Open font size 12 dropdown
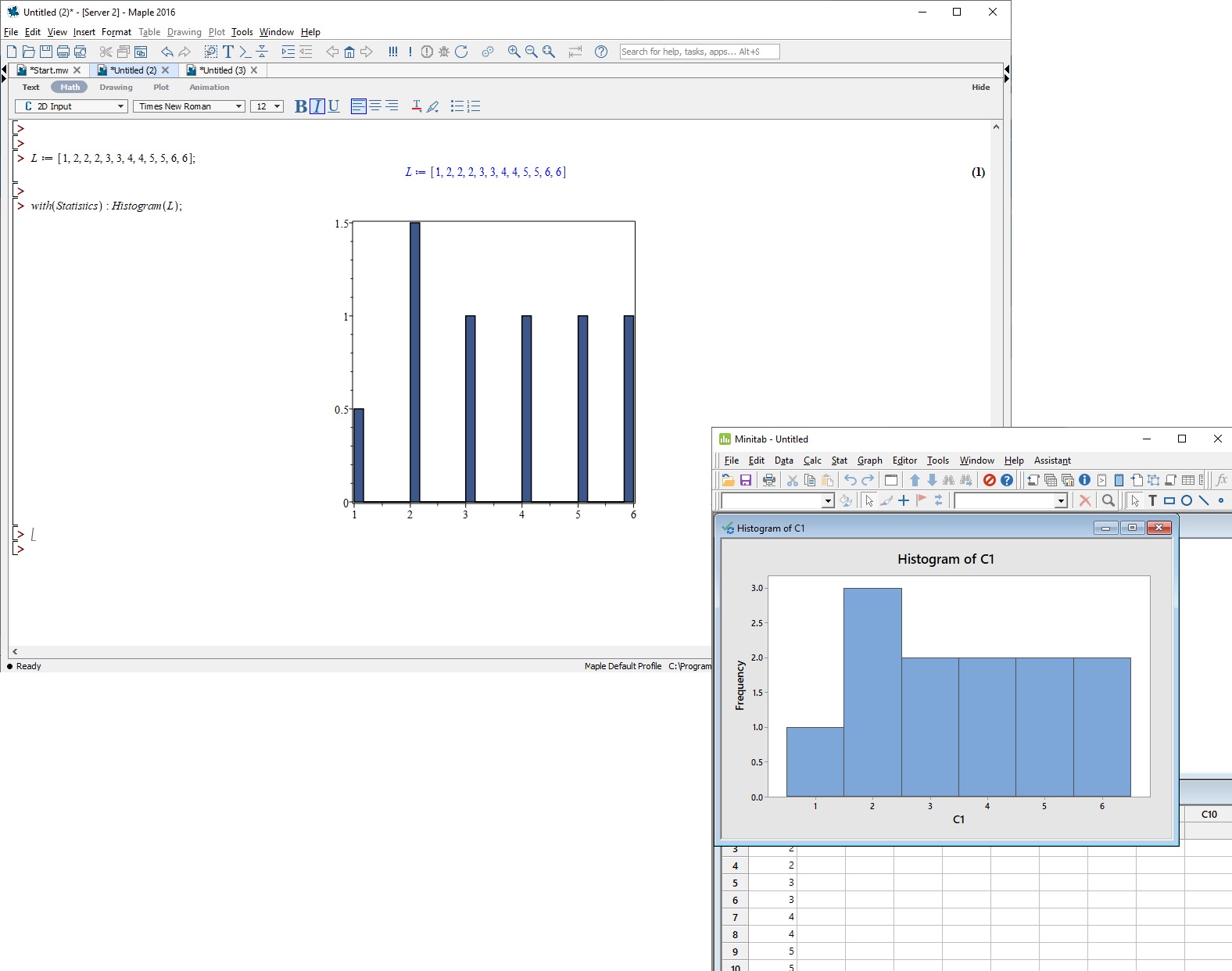Image resolution: width=1232 pixels, height=971 pixels. pyautogui.click(x=267, y=106)
